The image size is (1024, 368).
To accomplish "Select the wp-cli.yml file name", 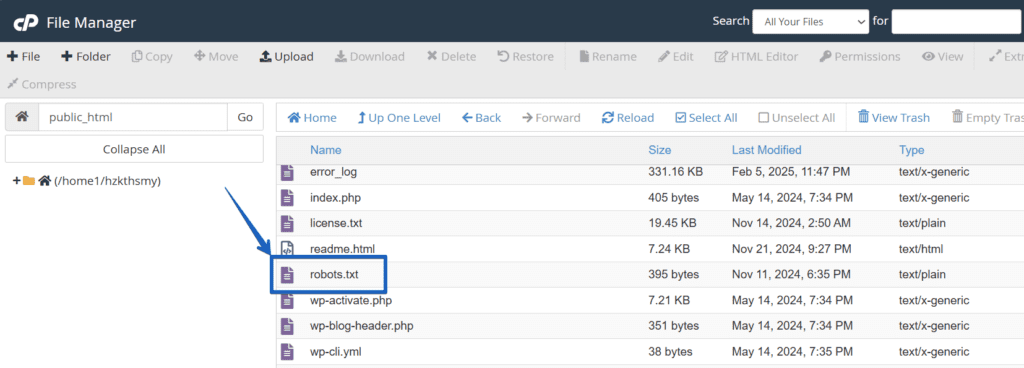I will coord(336,352).
